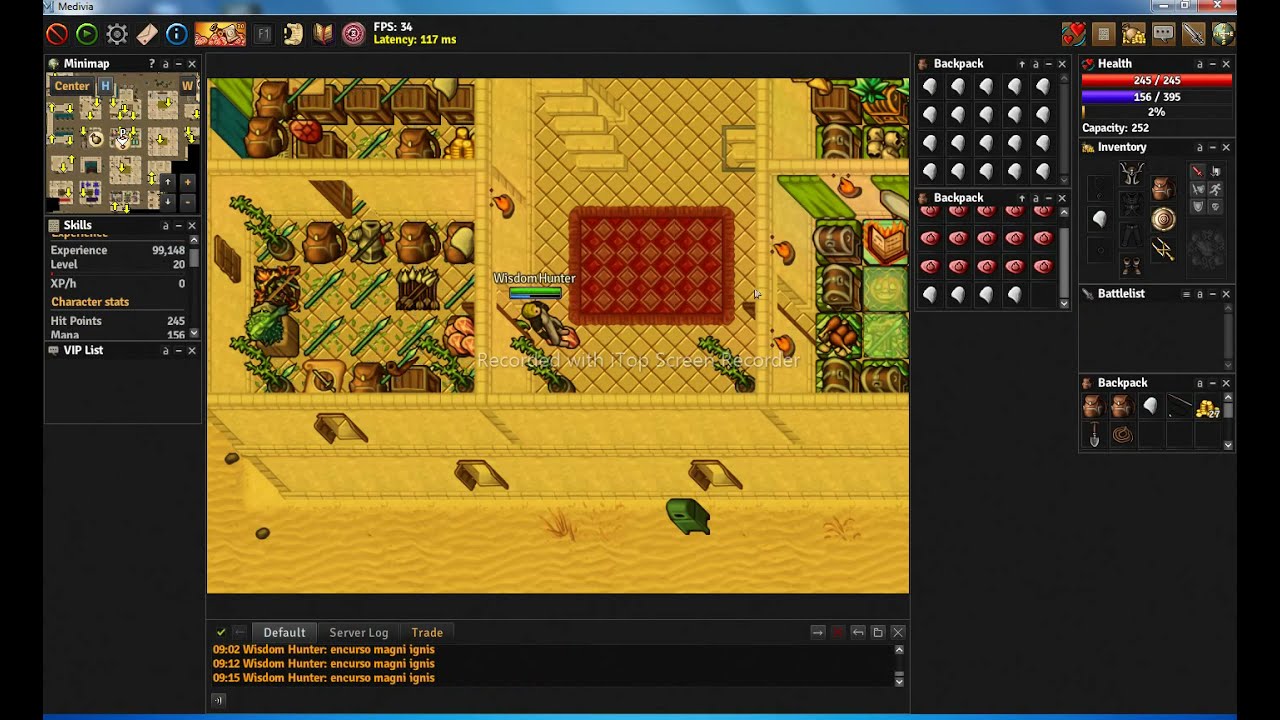Collapse the Inventory panel
The width and height of the screenshot is (1280, 720).
pyautogui.click(x=1212, y=148)
